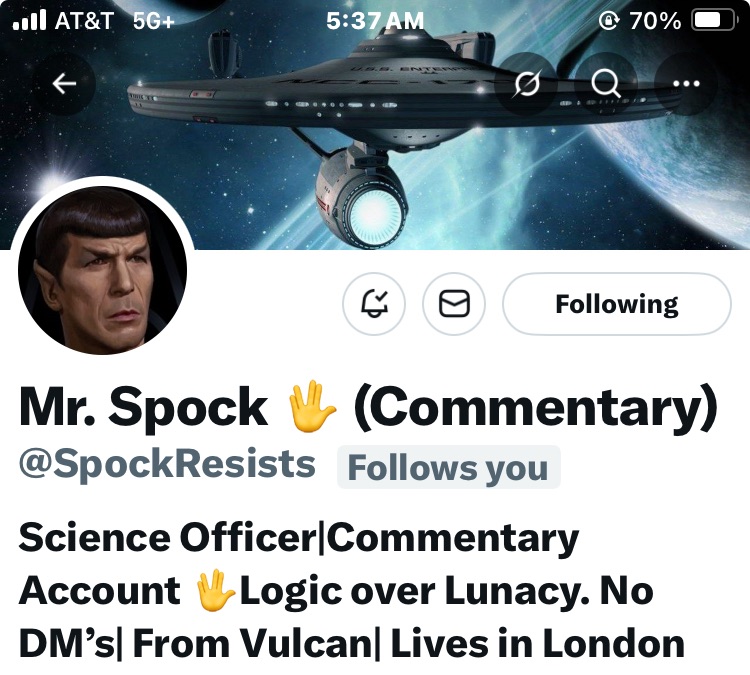The width and height of the screenshot is (750, 675).
Task: Tap the Lives in London bio text
Action: 538,643
